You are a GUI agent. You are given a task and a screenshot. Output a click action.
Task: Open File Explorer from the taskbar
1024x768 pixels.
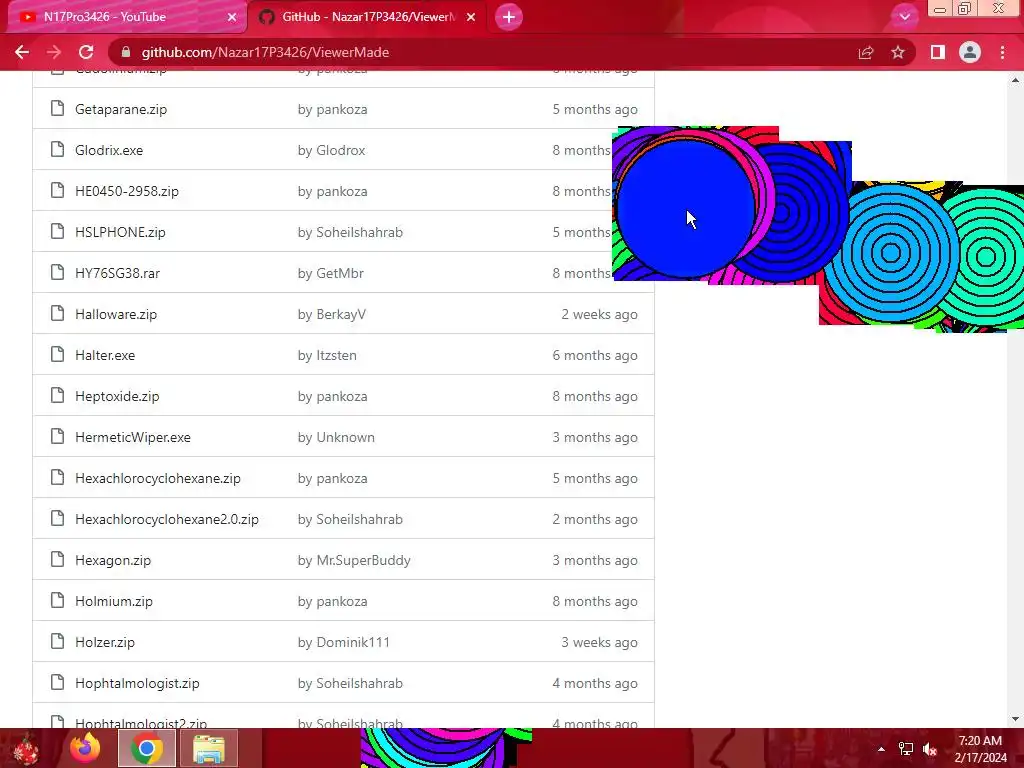pos(209,748)
